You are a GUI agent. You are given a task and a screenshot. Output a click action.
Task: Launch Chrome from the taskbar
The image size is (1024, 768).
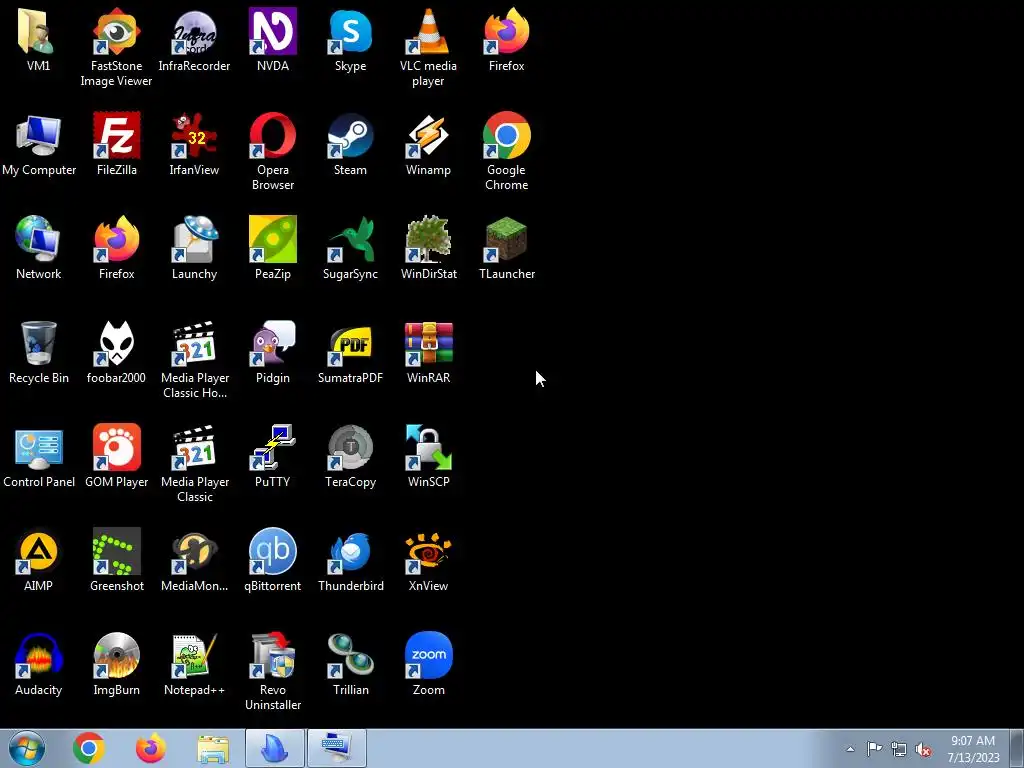pos(89,748)
